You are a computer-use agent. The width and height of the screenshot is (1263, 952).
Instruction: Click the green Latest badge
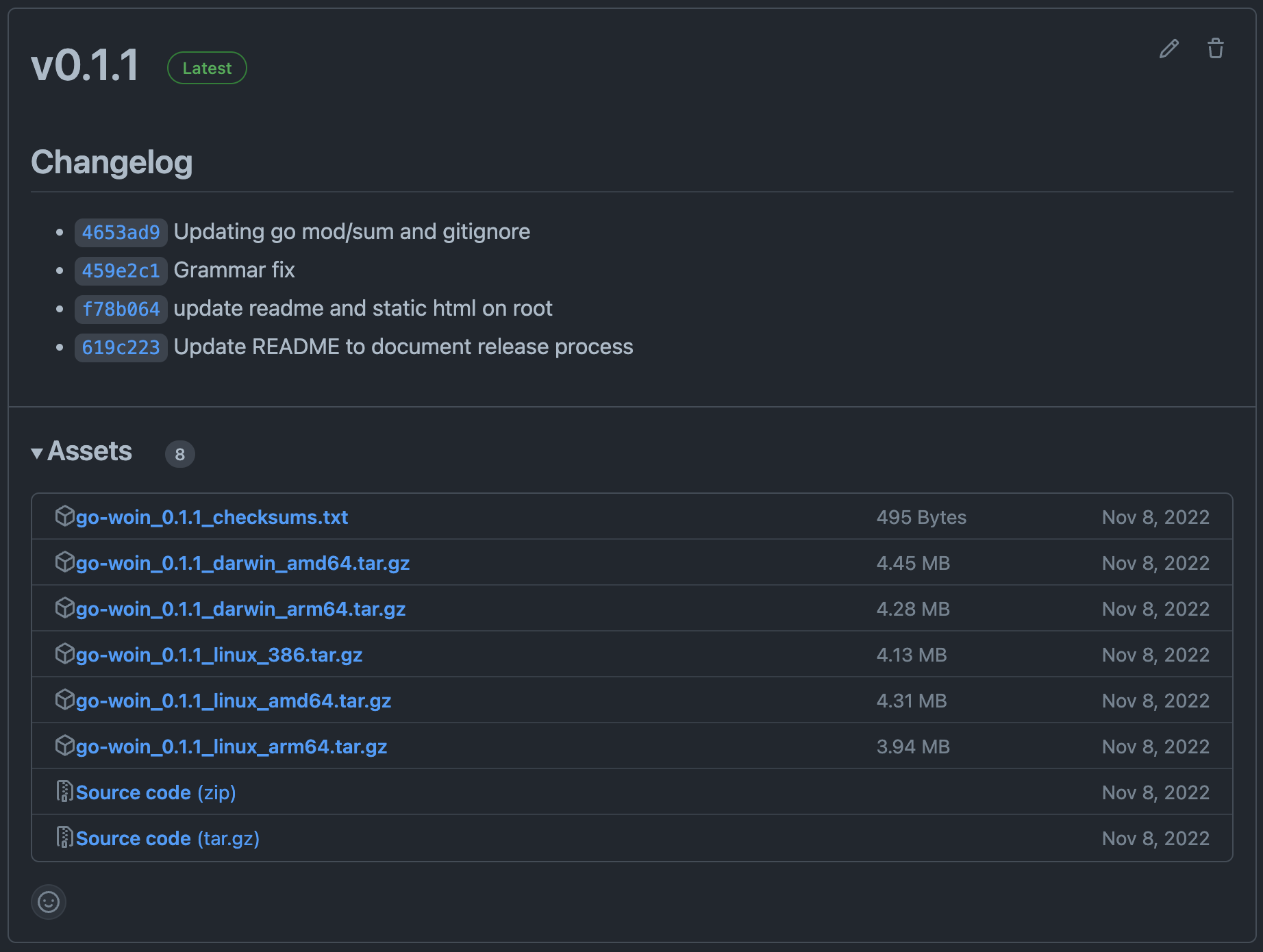[207, 68]
